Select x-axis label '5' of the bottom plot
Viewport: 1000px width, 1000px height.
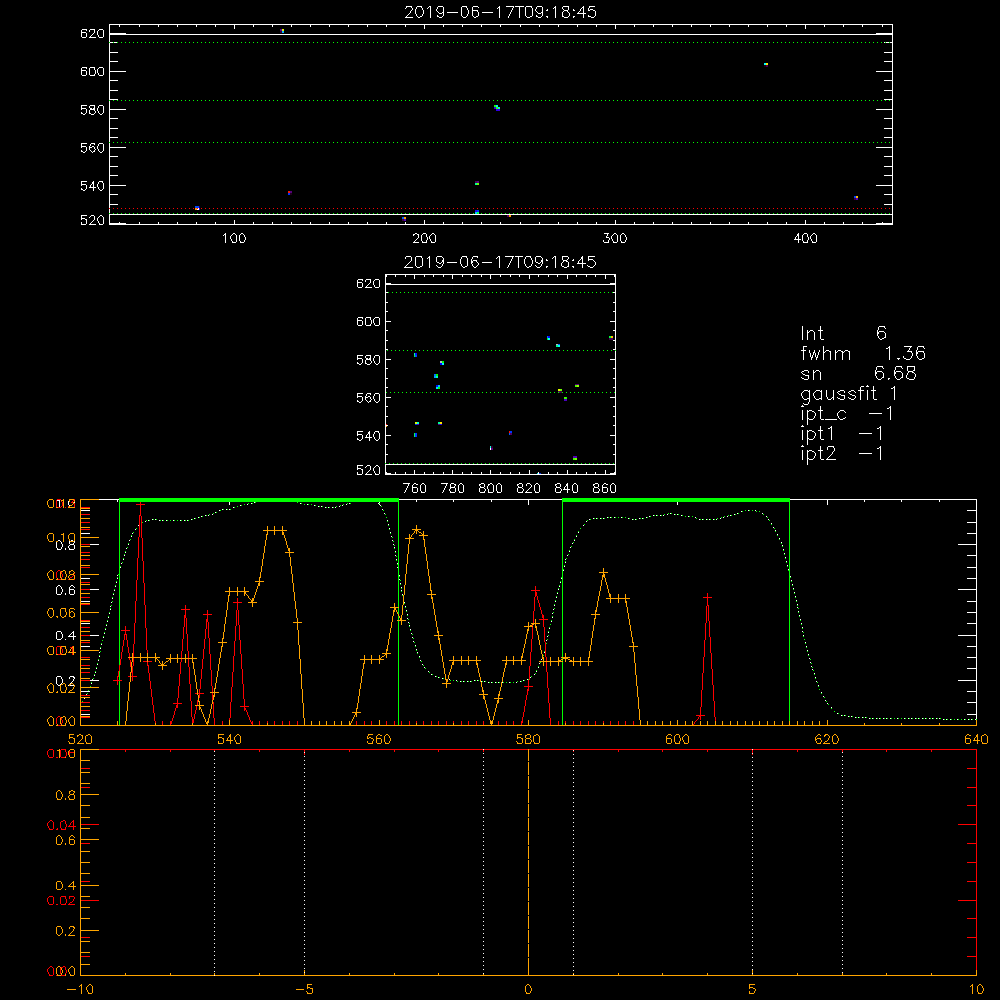(753, 989)
